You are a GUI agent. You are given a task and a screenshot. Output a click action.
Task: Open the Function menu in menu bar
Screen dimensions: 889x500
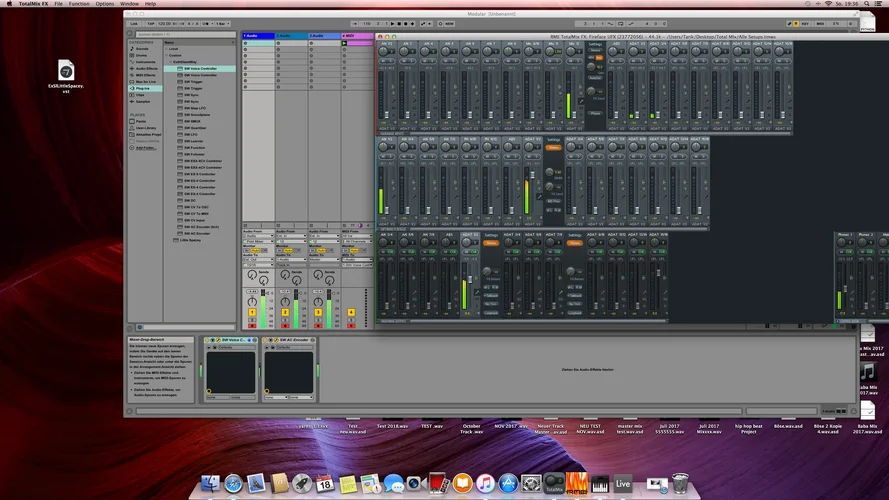[79, 4]
